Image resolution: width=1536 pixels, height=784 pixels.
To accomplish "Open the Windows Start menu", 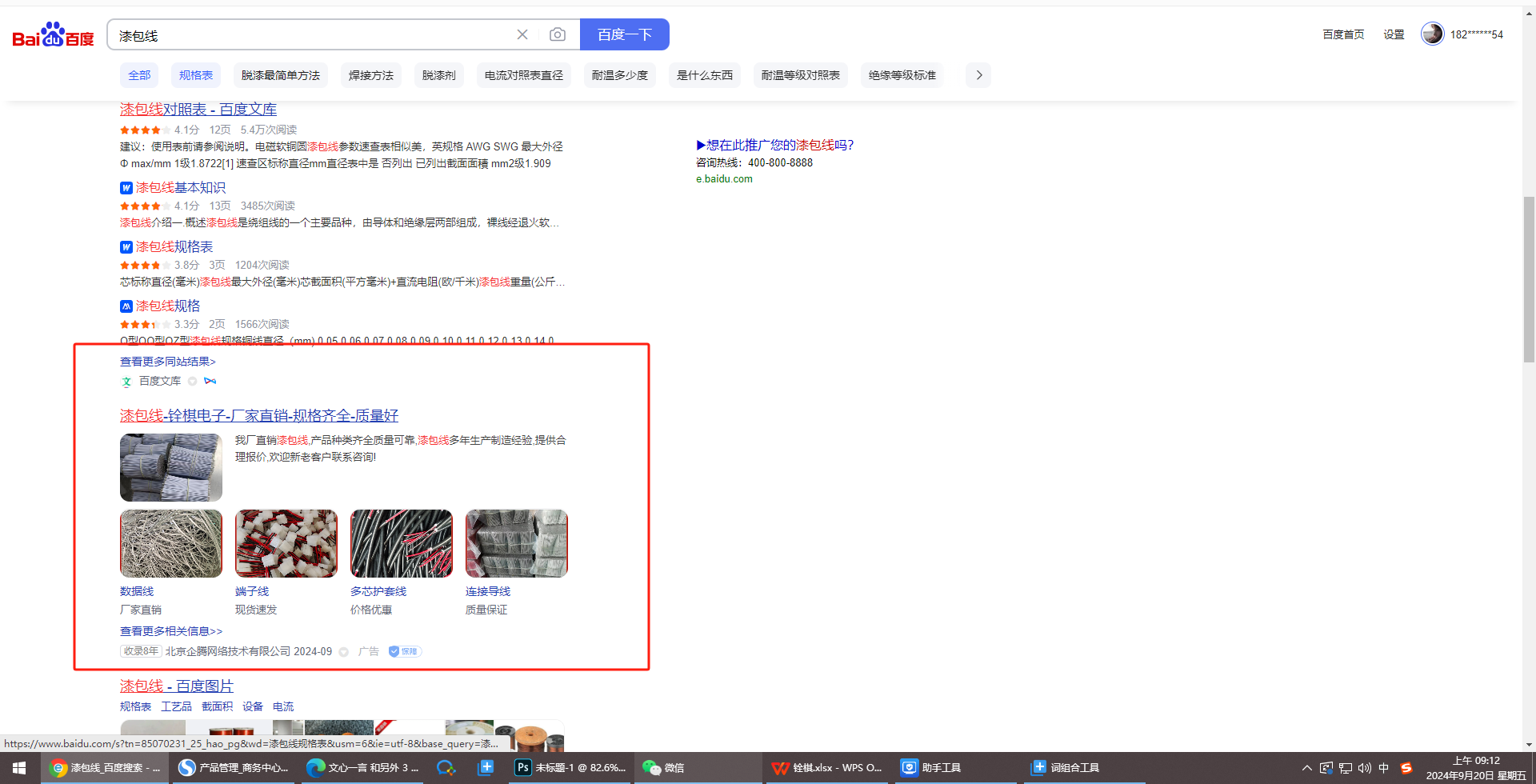I will coord(19,768).
